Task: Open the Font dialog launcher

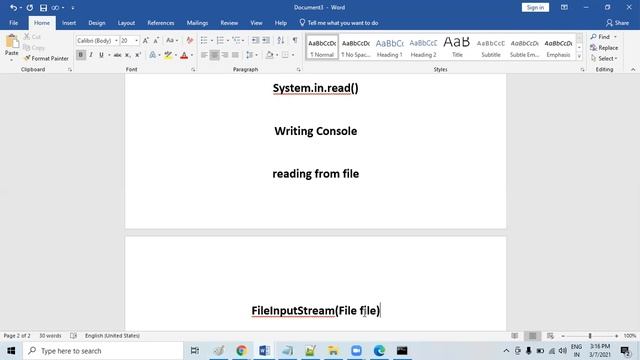Action: pos(193,70)
